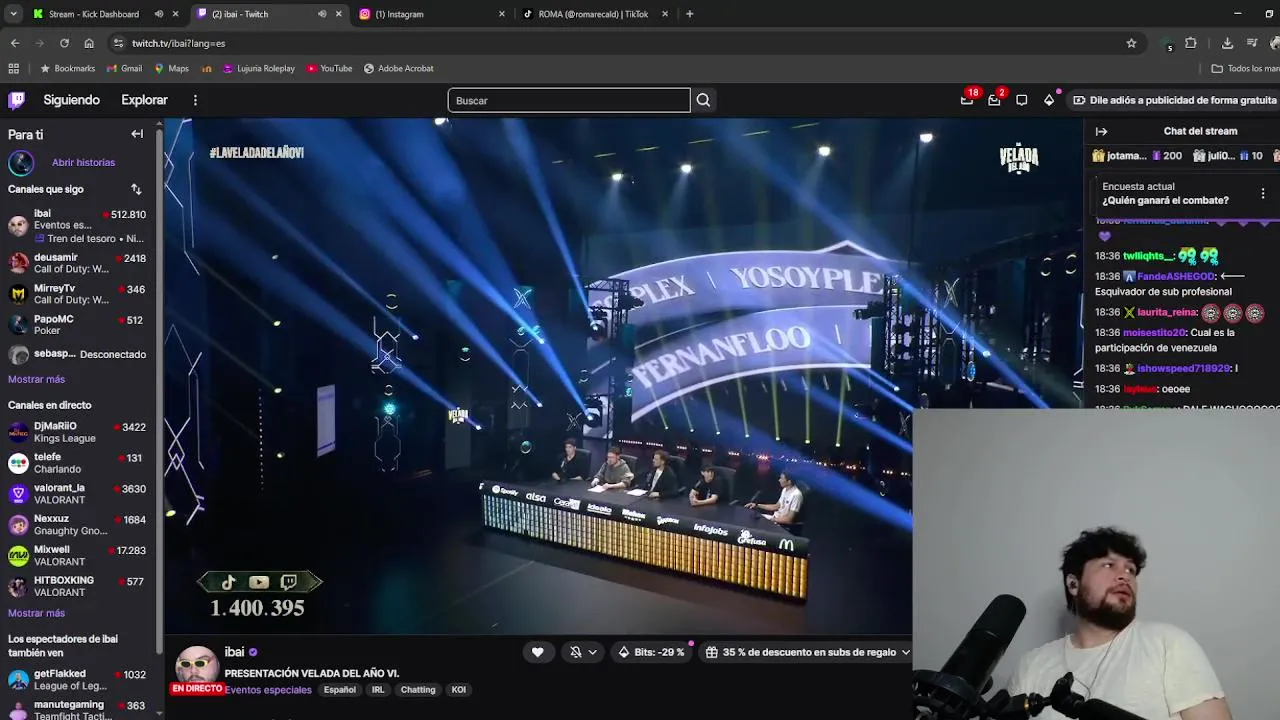Show more followed channels link
The height and width of the screenshot is (720, 1280).
36,379
